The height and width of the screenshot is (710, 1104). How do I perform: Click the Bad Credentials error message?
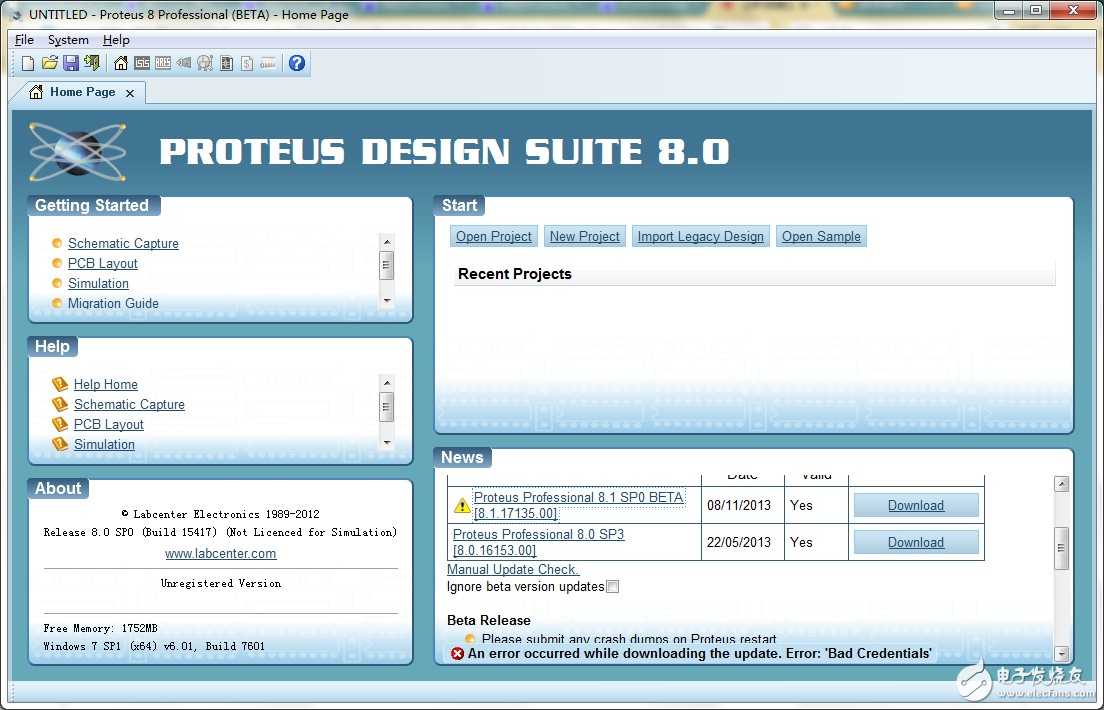pyautogui.click(x=700, y=654)
